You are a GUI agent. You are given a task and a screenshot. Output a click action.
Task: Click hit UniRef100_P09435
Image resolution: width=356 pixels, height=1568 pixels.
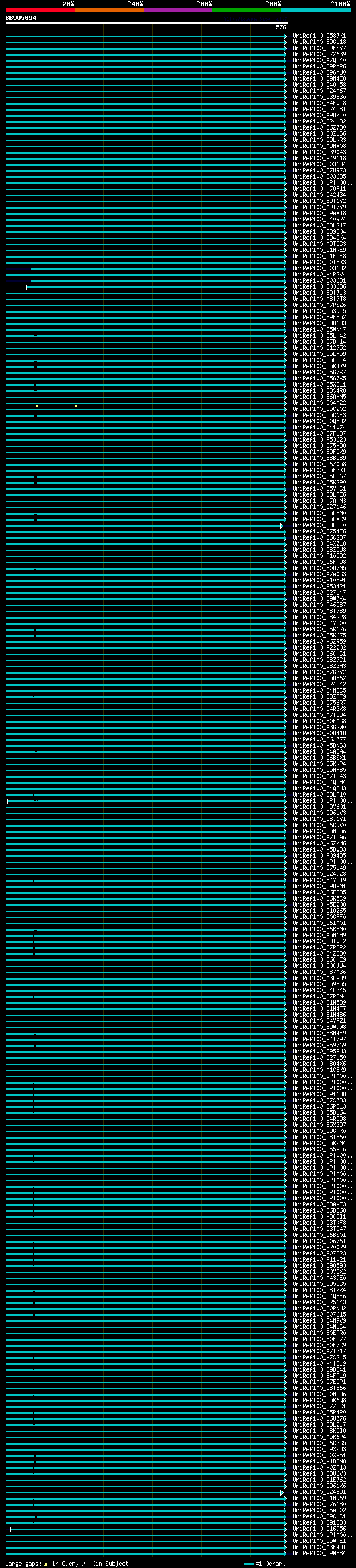click(319, 856)
